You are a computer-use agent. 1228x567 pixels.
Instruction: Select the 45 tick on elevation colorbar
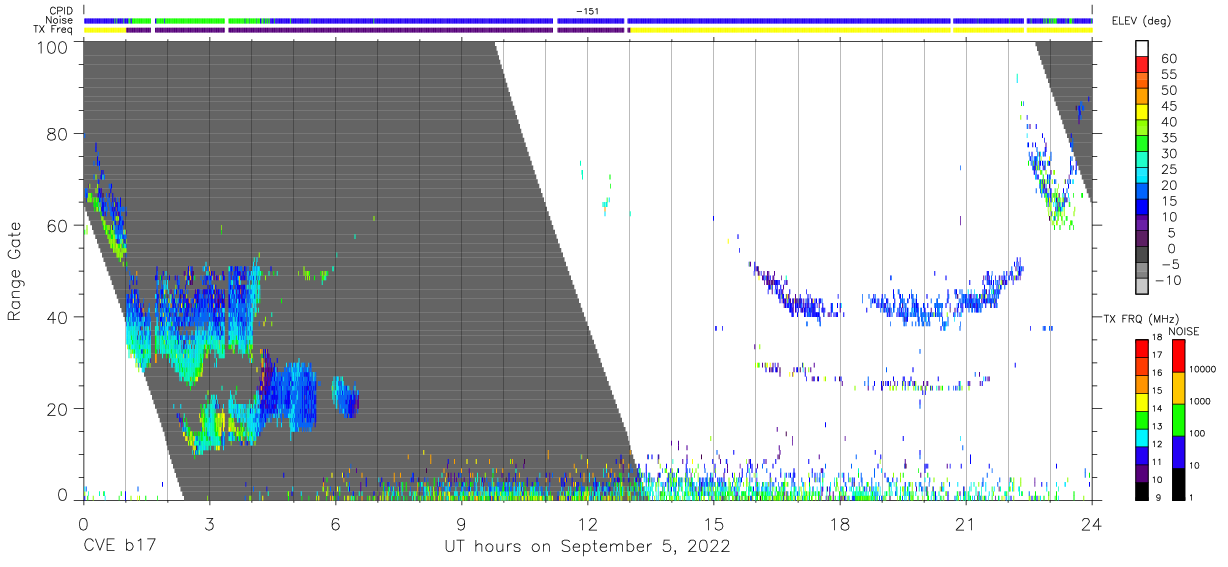[x=1167, y=106]
